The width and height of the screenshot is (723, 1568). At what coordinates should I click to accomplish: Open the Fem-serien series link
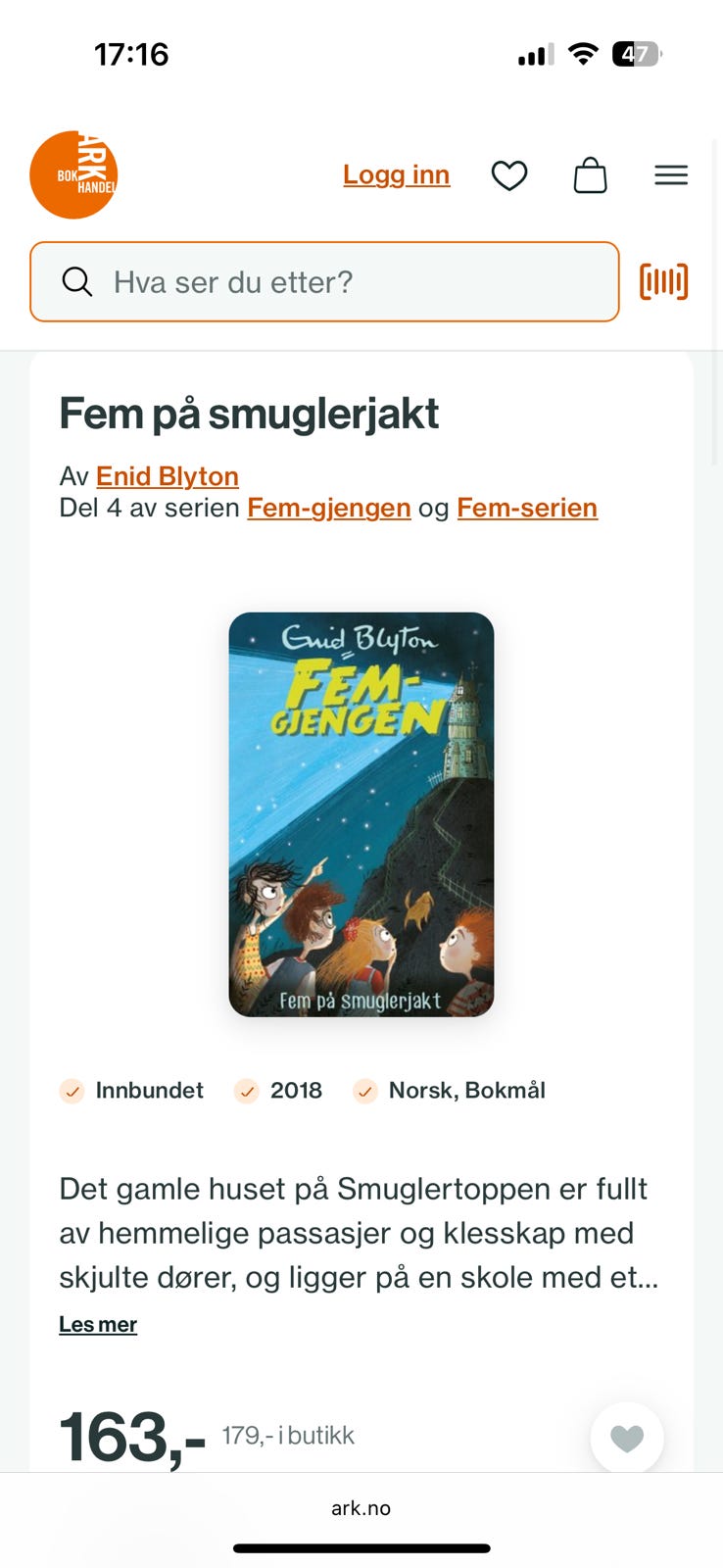click(x=527, y=508)
